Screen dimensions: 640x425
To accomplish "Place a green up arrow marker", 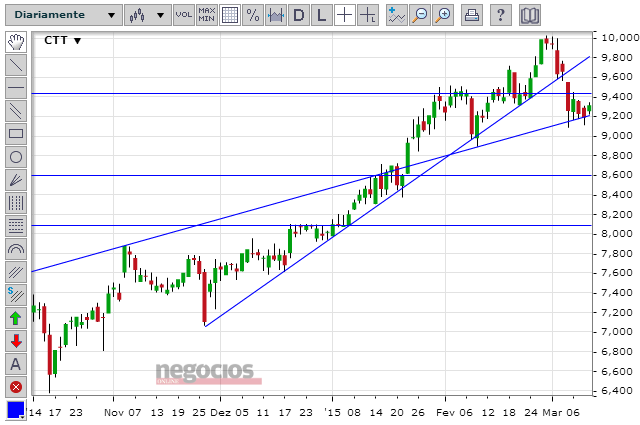I will pyautogui.click(x=16, y=318).
